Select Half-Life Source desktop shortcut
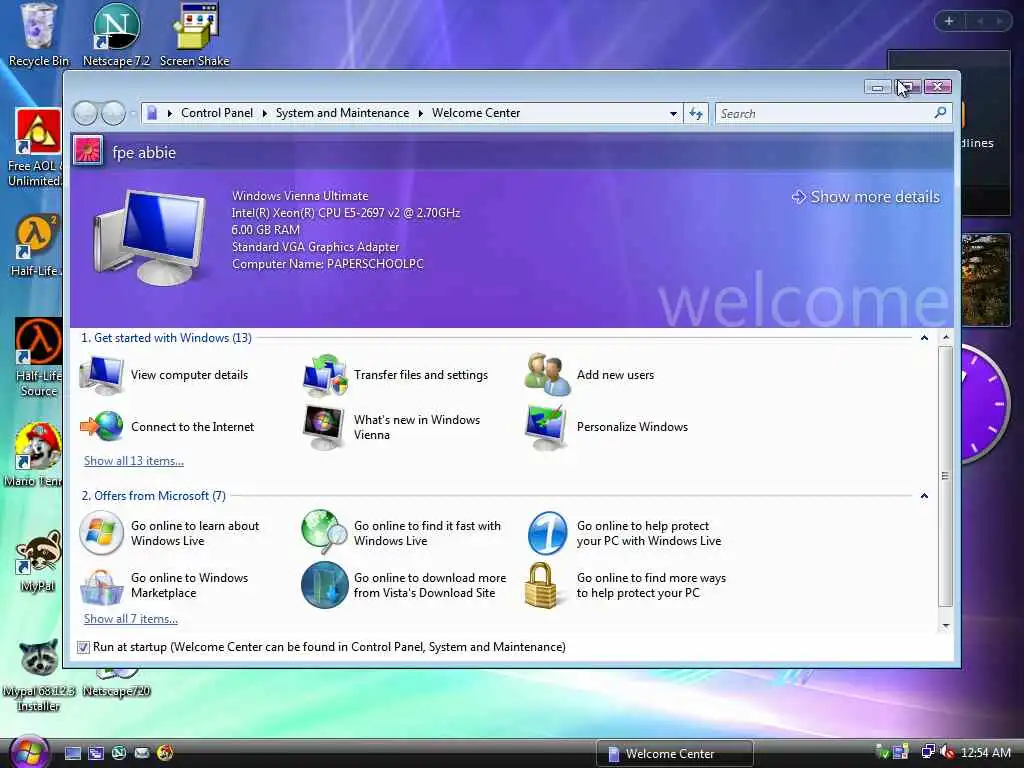The image size is (1024, 768). pos(38,358)
